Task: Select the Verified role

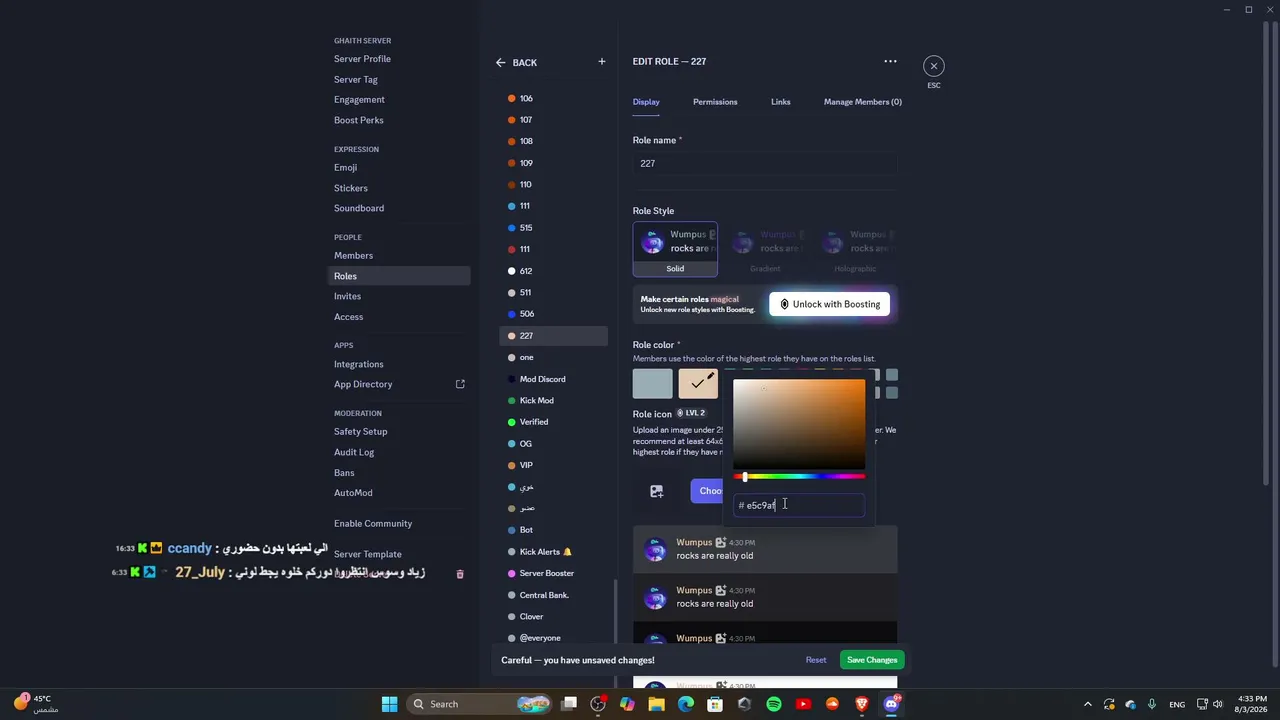Action: [553, 422]
